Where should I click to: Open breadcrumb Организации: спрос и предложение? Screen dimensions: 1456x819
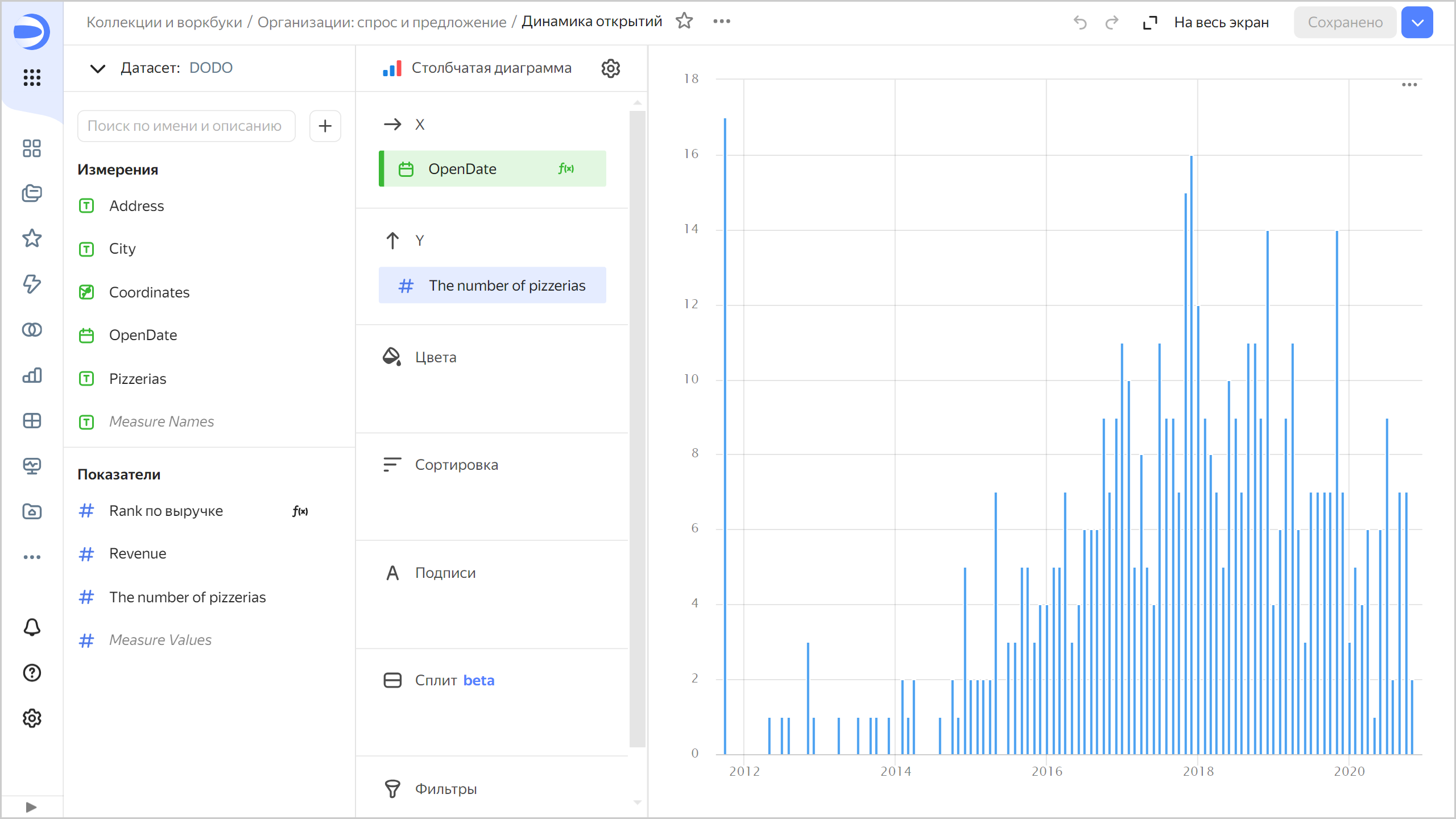coord(382,22)
